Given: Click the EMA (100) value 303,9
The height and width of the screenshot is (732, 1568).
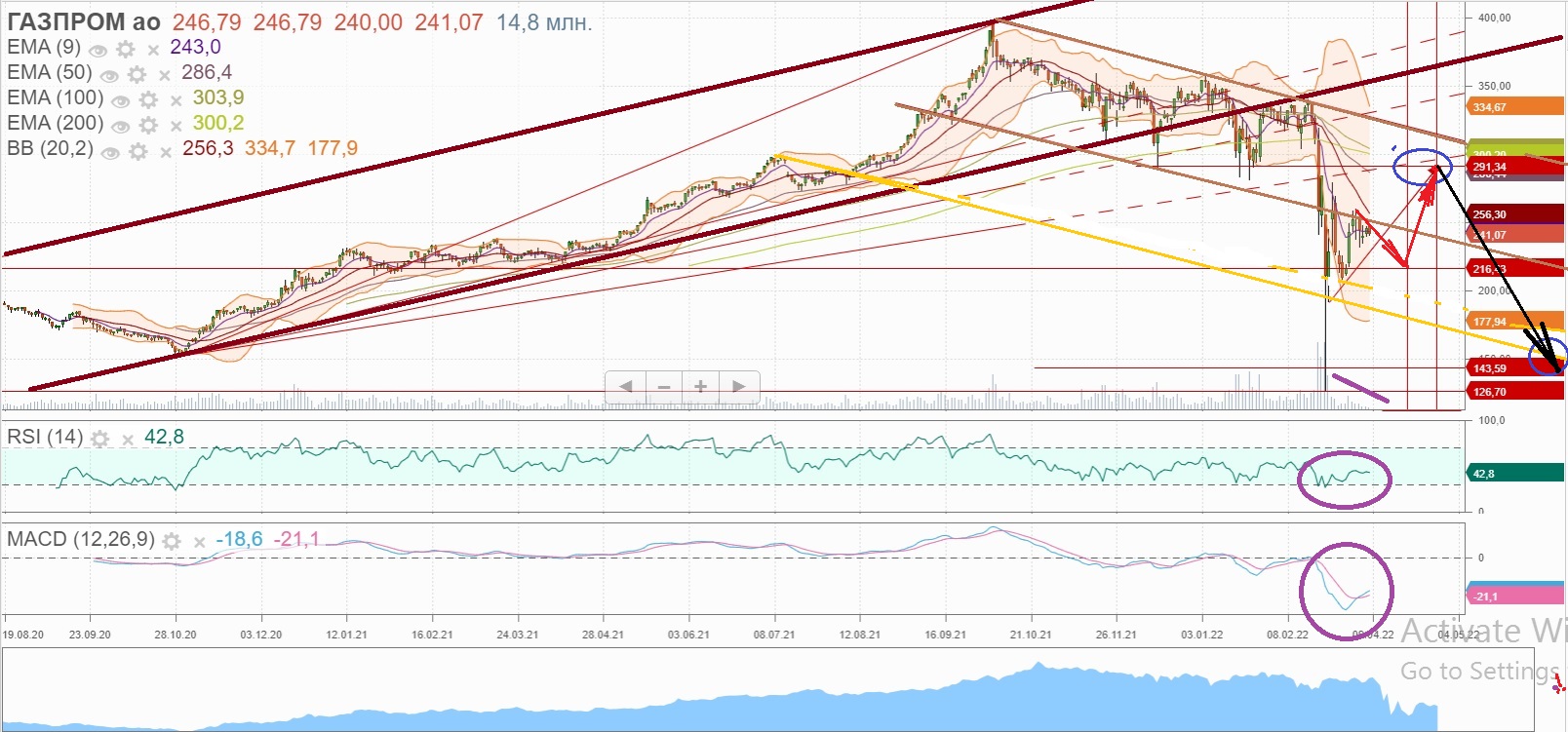Looking at the screenshot, I should point(218,97).
